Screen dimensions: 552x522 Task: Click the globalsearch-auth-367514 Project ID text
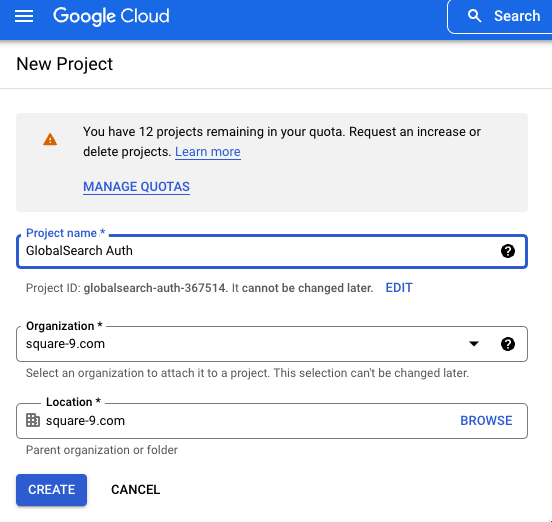tap(154, 288)
